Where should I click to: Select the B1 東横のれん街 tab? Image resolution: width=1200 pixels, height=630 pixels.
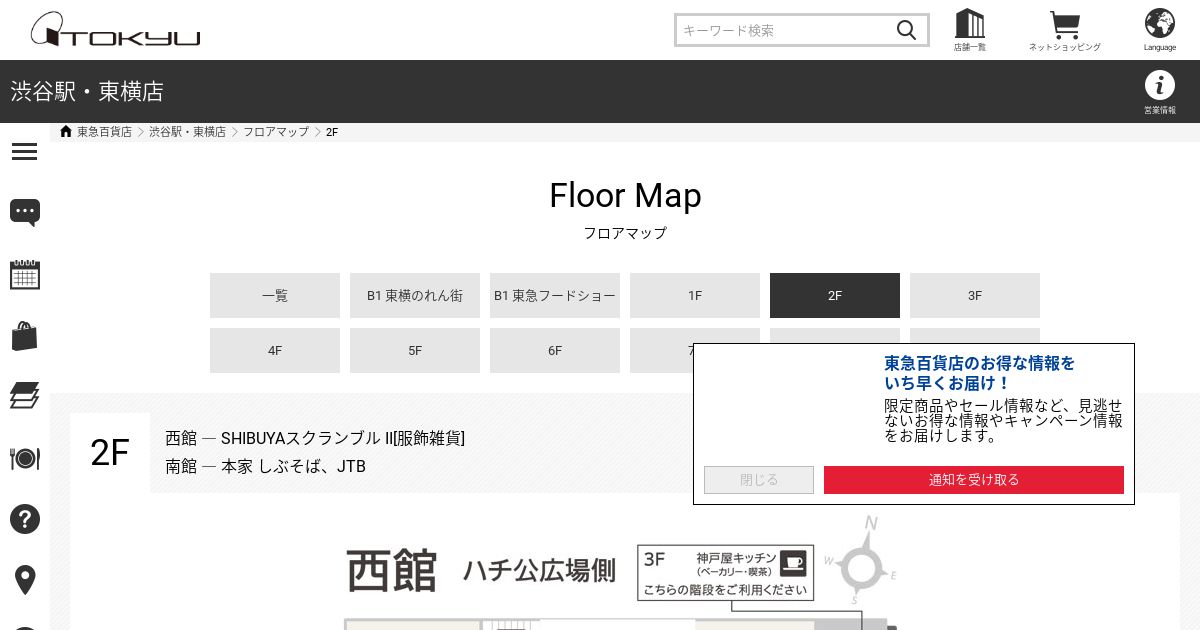point(415,295)
